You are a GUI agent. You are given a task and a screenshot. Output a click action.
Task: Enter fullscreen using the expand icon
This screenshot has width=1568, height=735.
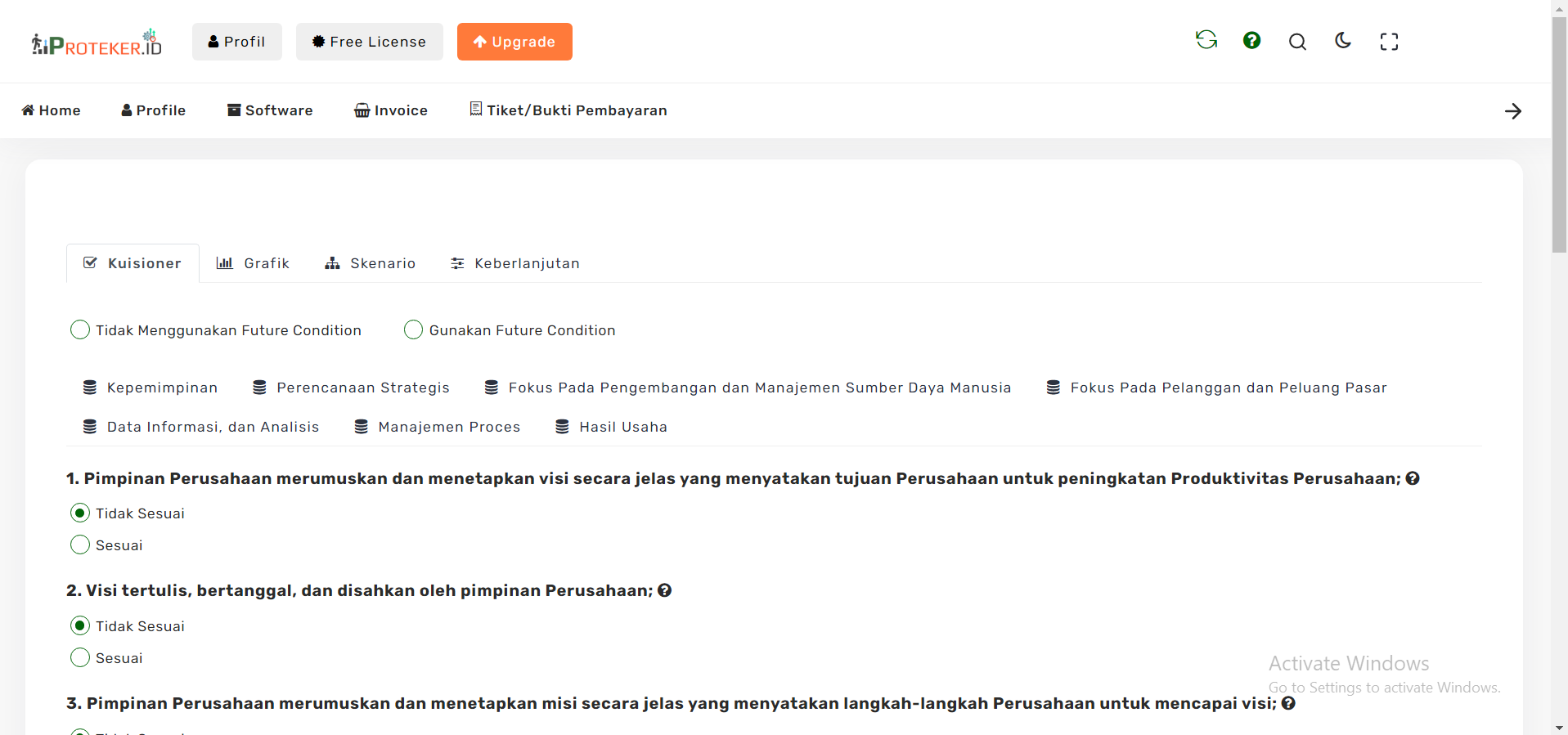(x=1389, y=42)
